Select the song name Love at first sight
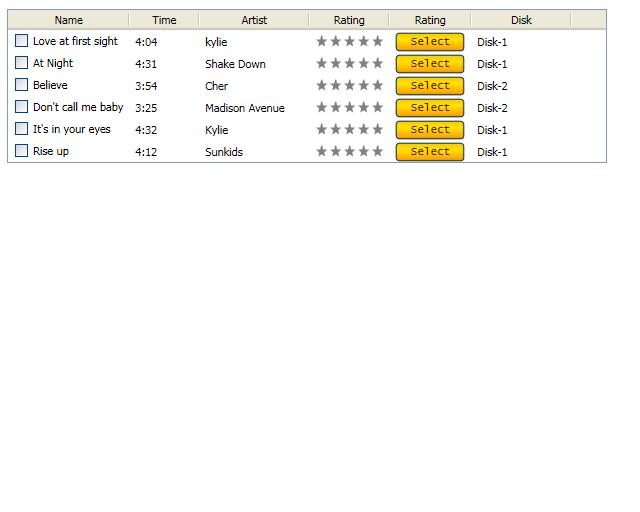Viewport: 640px width, 512px height. click(75, 42)
